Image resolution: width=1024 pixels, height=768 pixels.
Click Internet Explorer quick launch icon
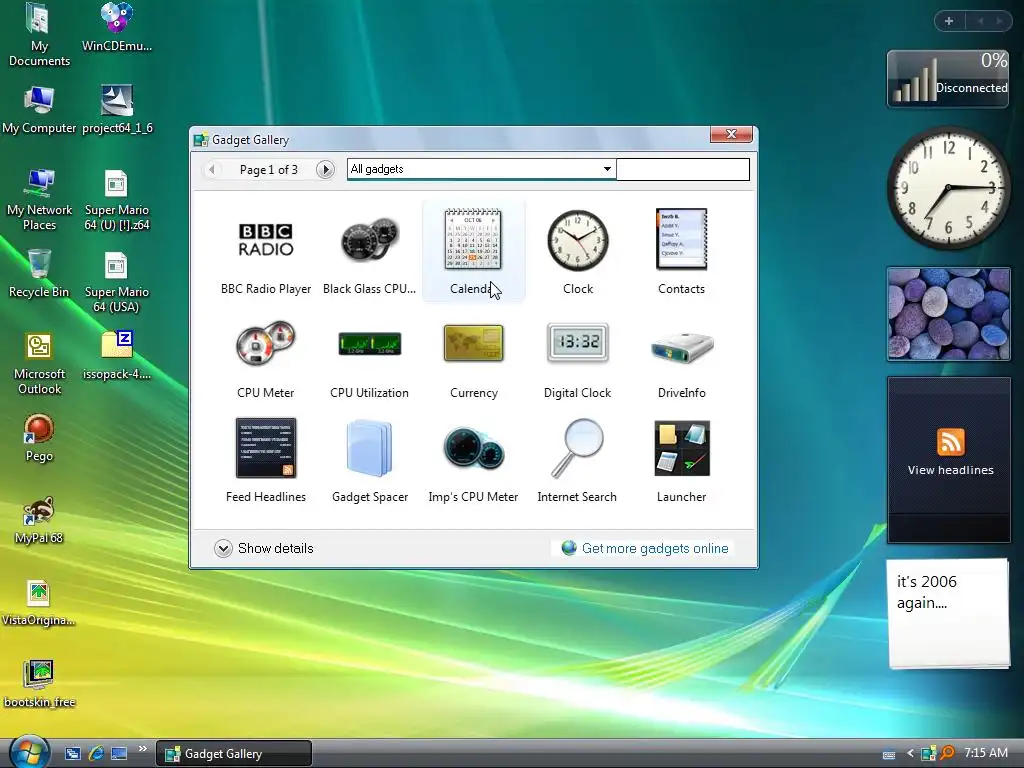point(96,754)
